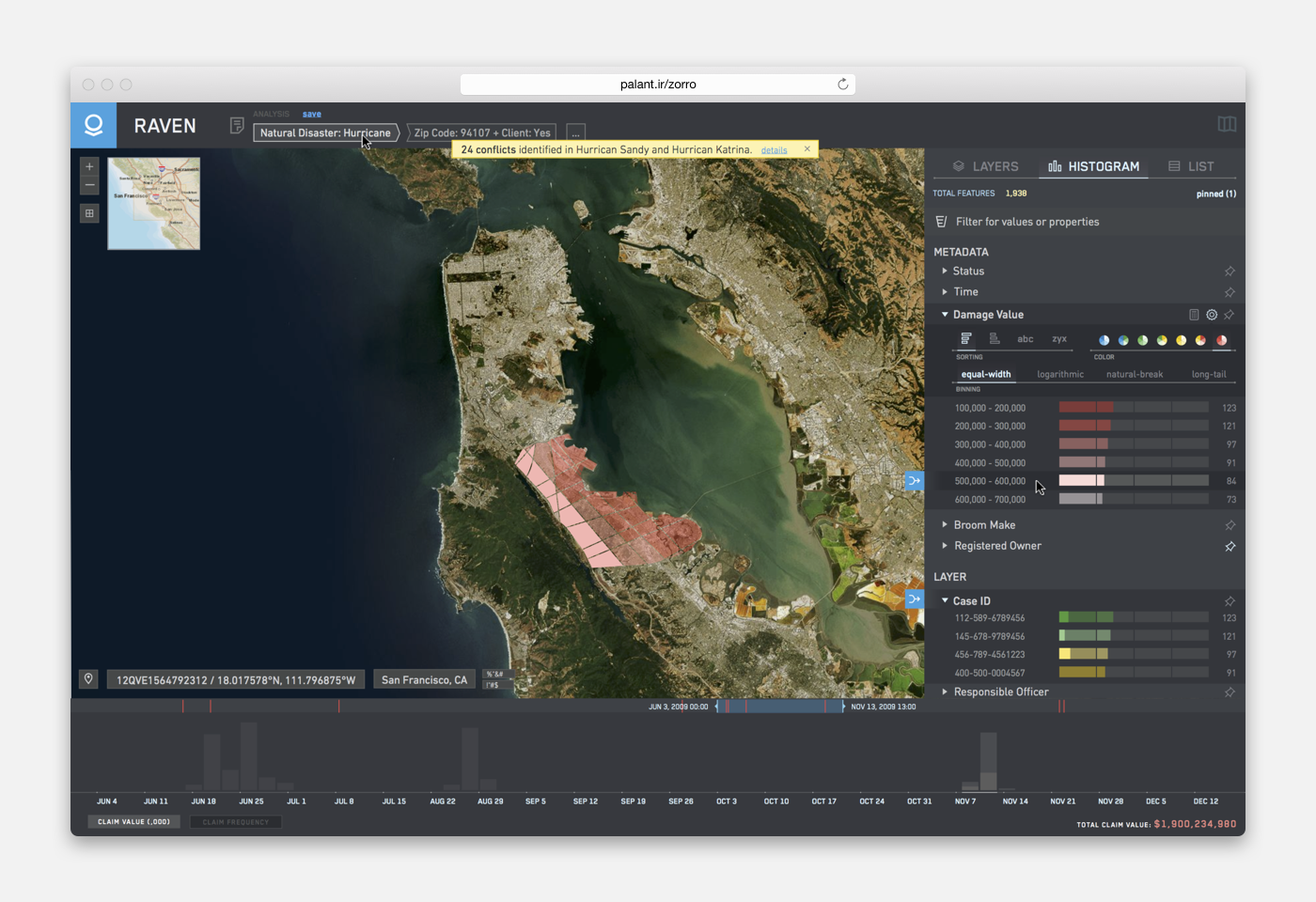
Task: Select long-tail binning
Action: point(1209,374)
